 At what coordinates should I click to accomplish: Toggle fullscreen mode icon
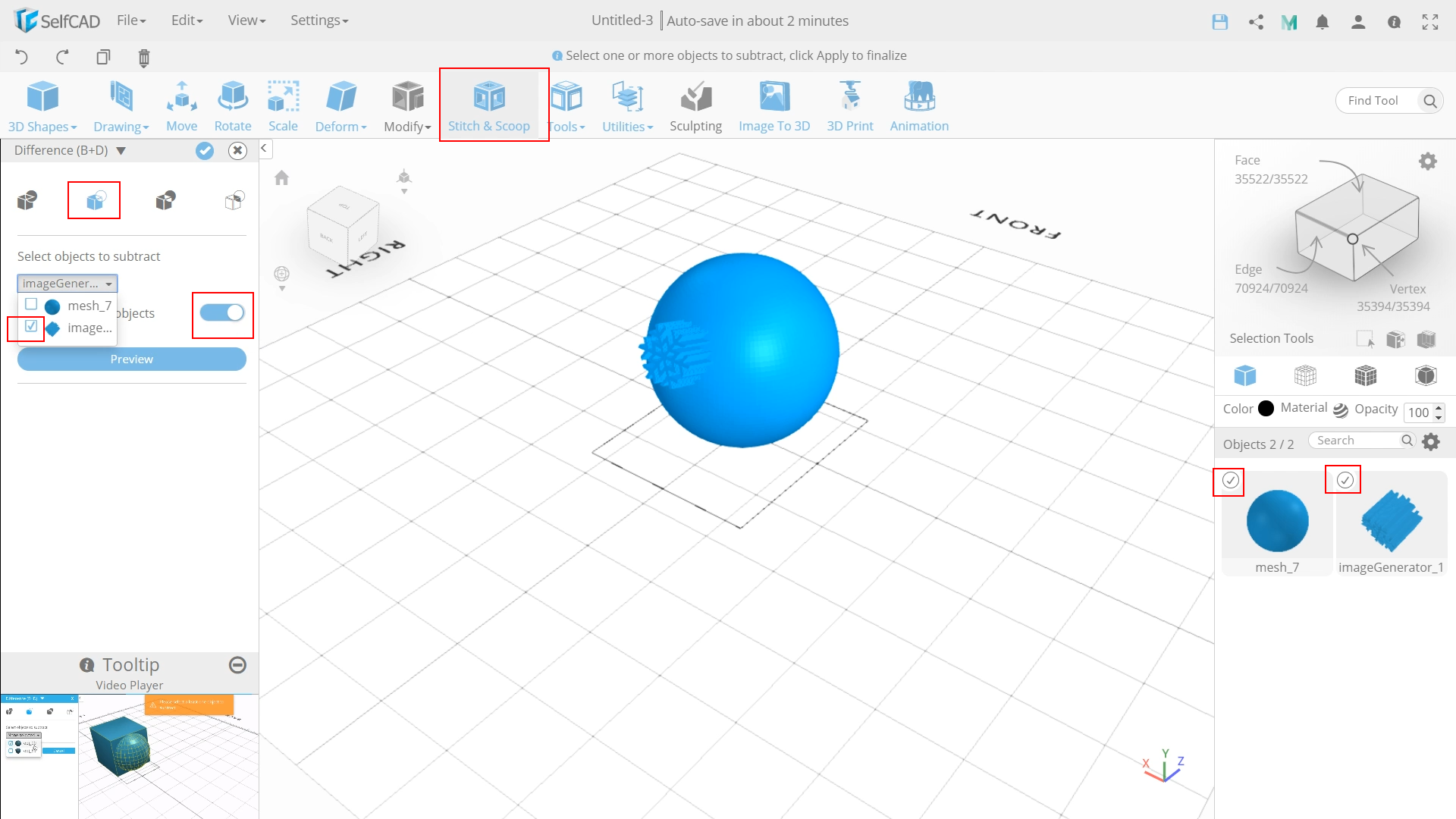[1430, 22]
